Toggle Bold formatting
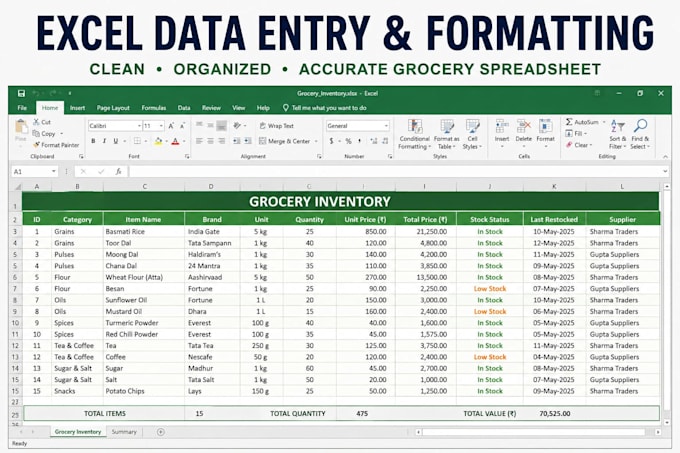 click(93, 141)
